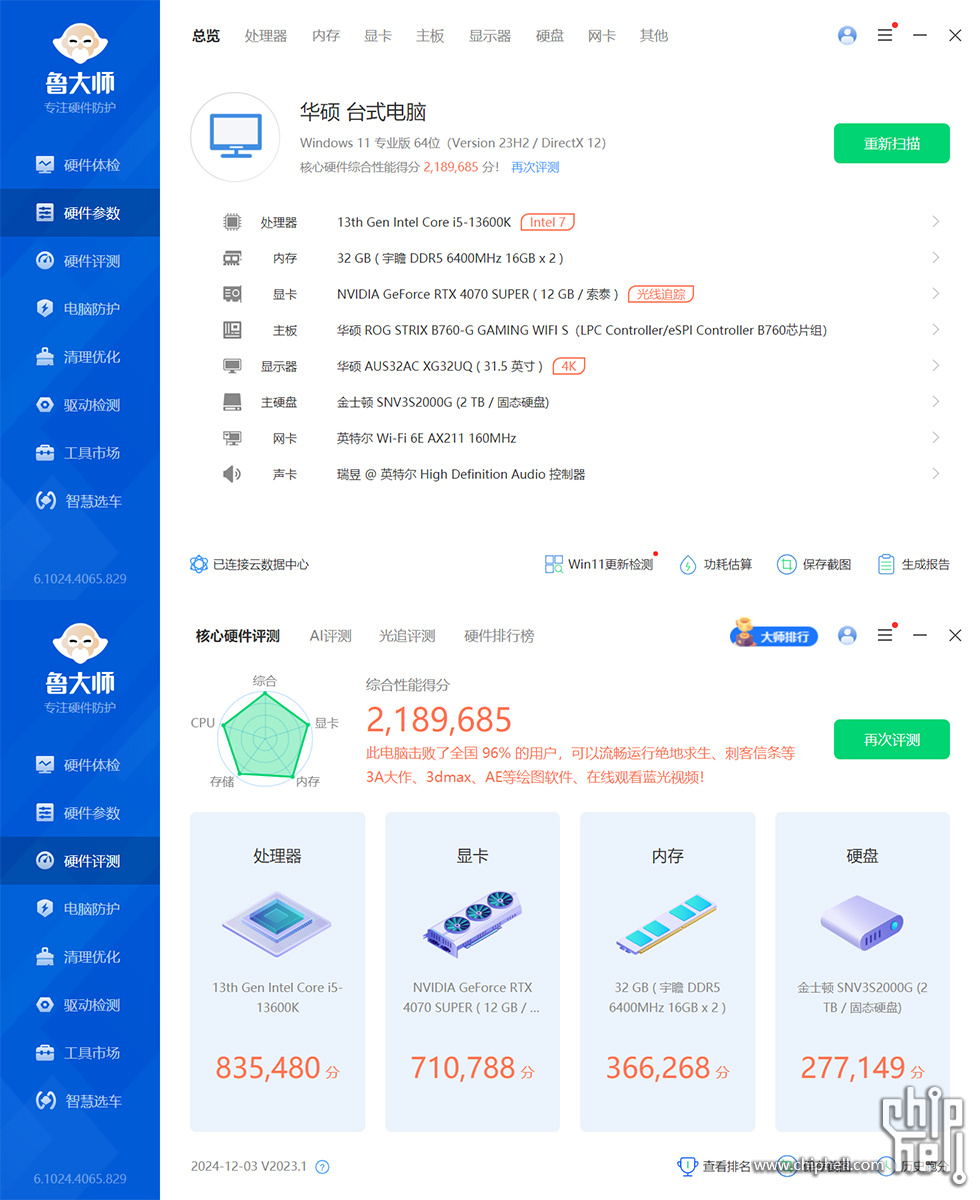Click the help icon beside 2024-12-03 V2023.1
The width and height of the screenshot is (980, 1200).
coord(322,1166)
